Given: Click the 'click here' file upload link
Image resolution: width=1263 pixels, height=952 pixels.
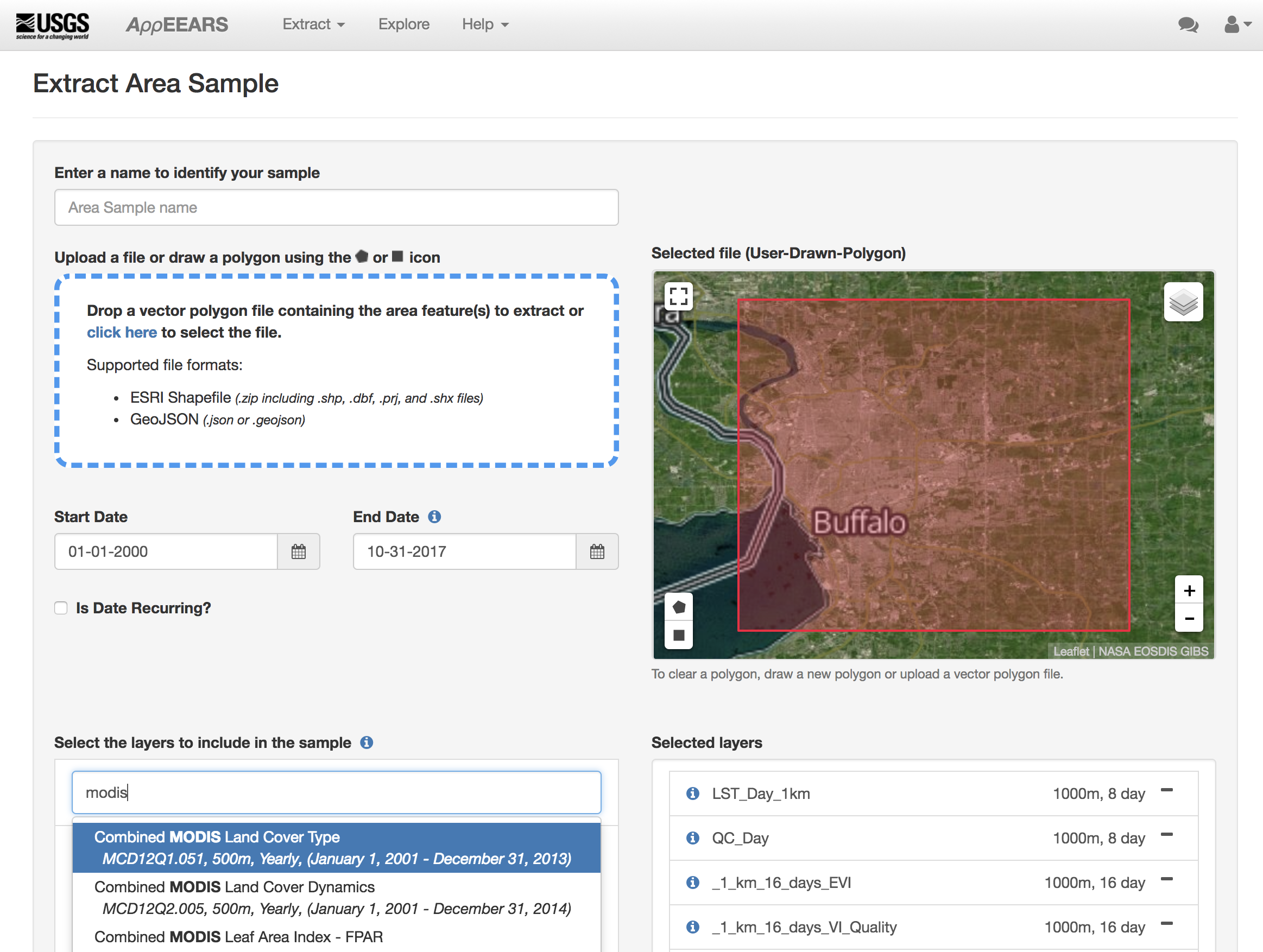Looking at the screenshot, I should [122, 332].
